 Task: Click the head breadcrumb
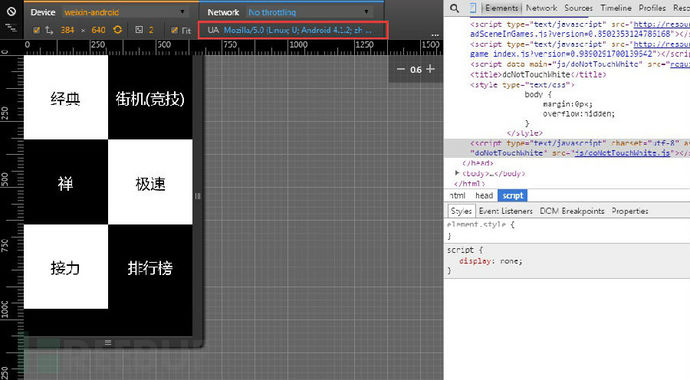(484, 195)
